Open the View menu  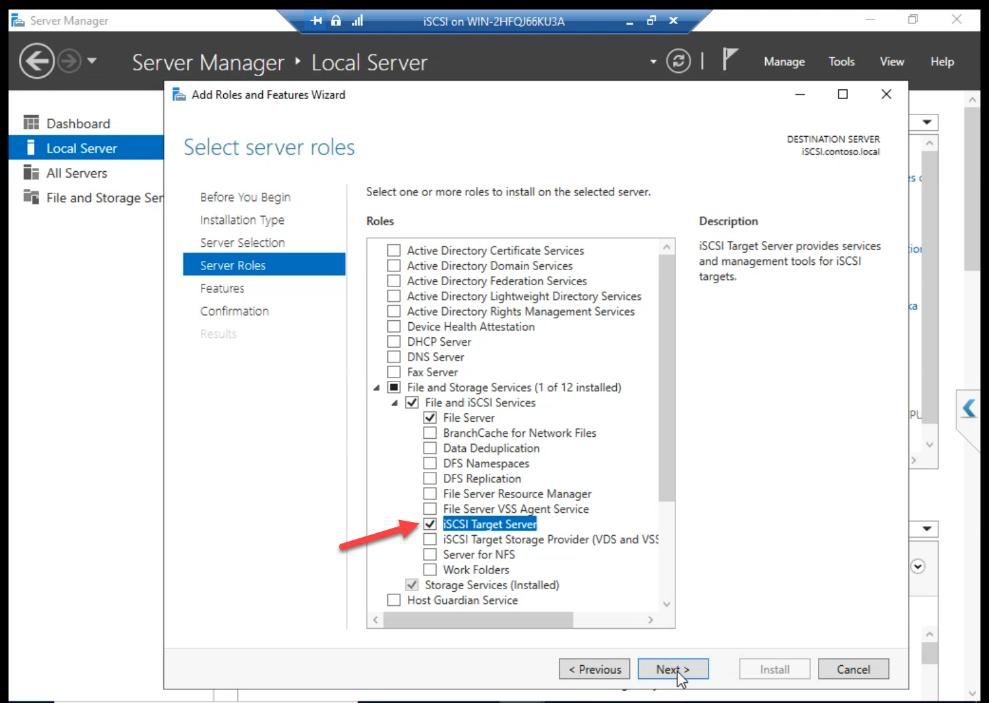892,62
